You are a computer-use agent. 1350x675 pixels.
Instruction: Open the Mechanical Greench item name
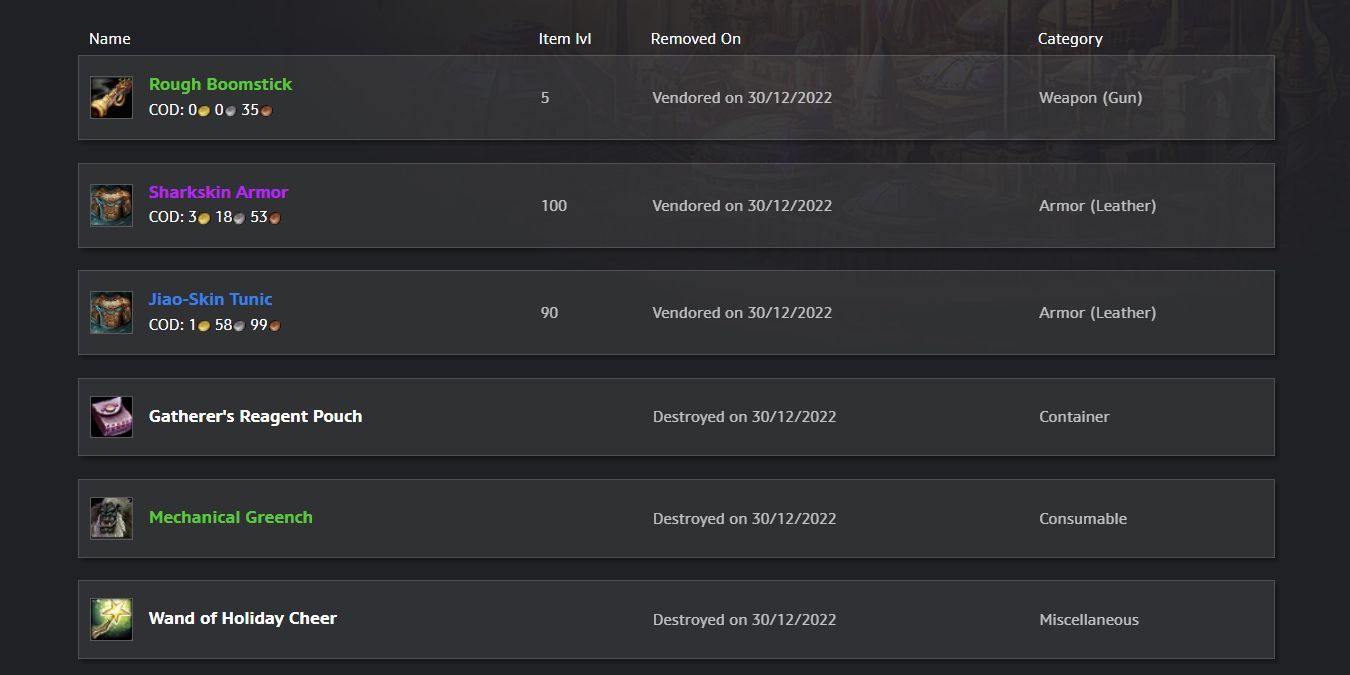point(230,517)
